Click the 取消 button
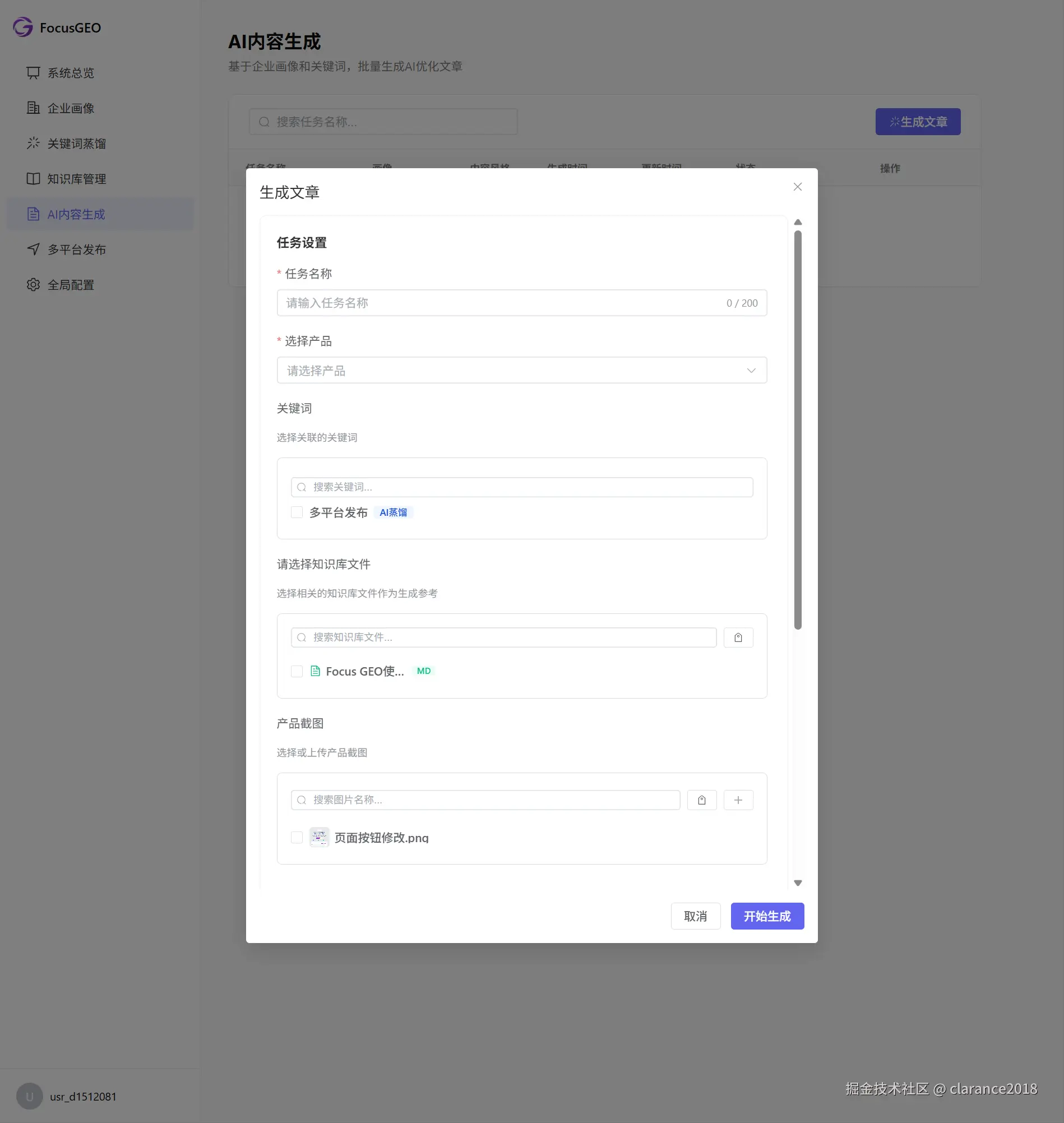This screenshot has width=1064, height=1123. click(695, 917)
